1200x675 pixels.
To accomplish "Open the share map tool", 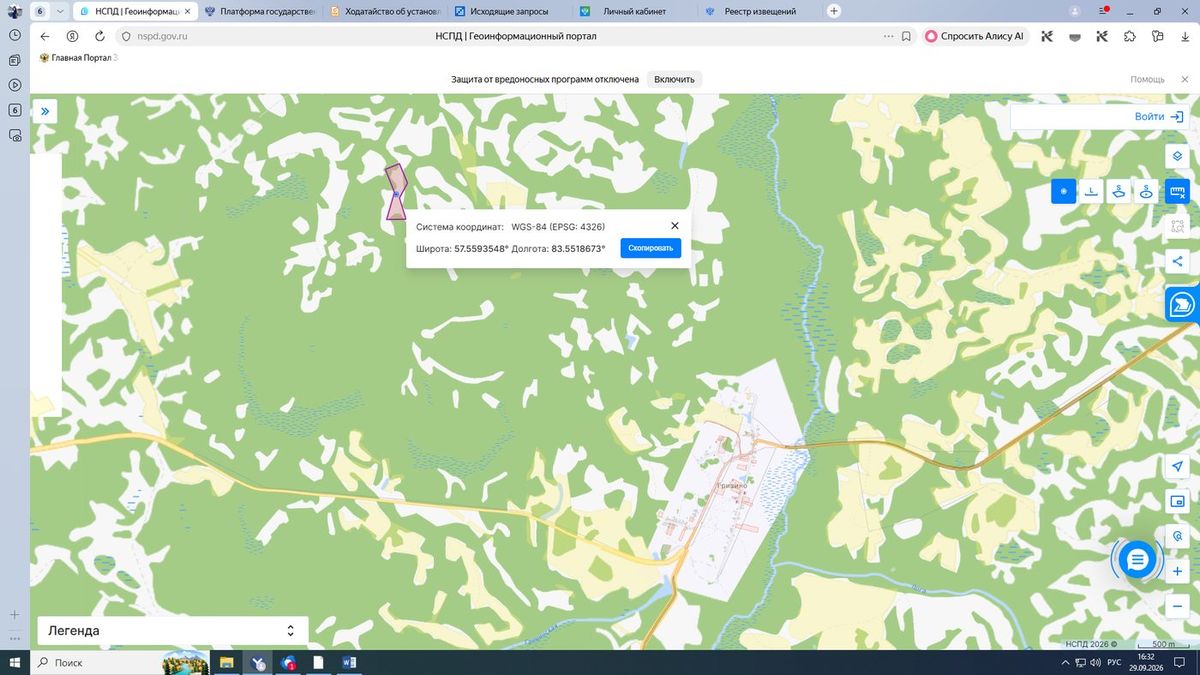I will point(1177,261).
